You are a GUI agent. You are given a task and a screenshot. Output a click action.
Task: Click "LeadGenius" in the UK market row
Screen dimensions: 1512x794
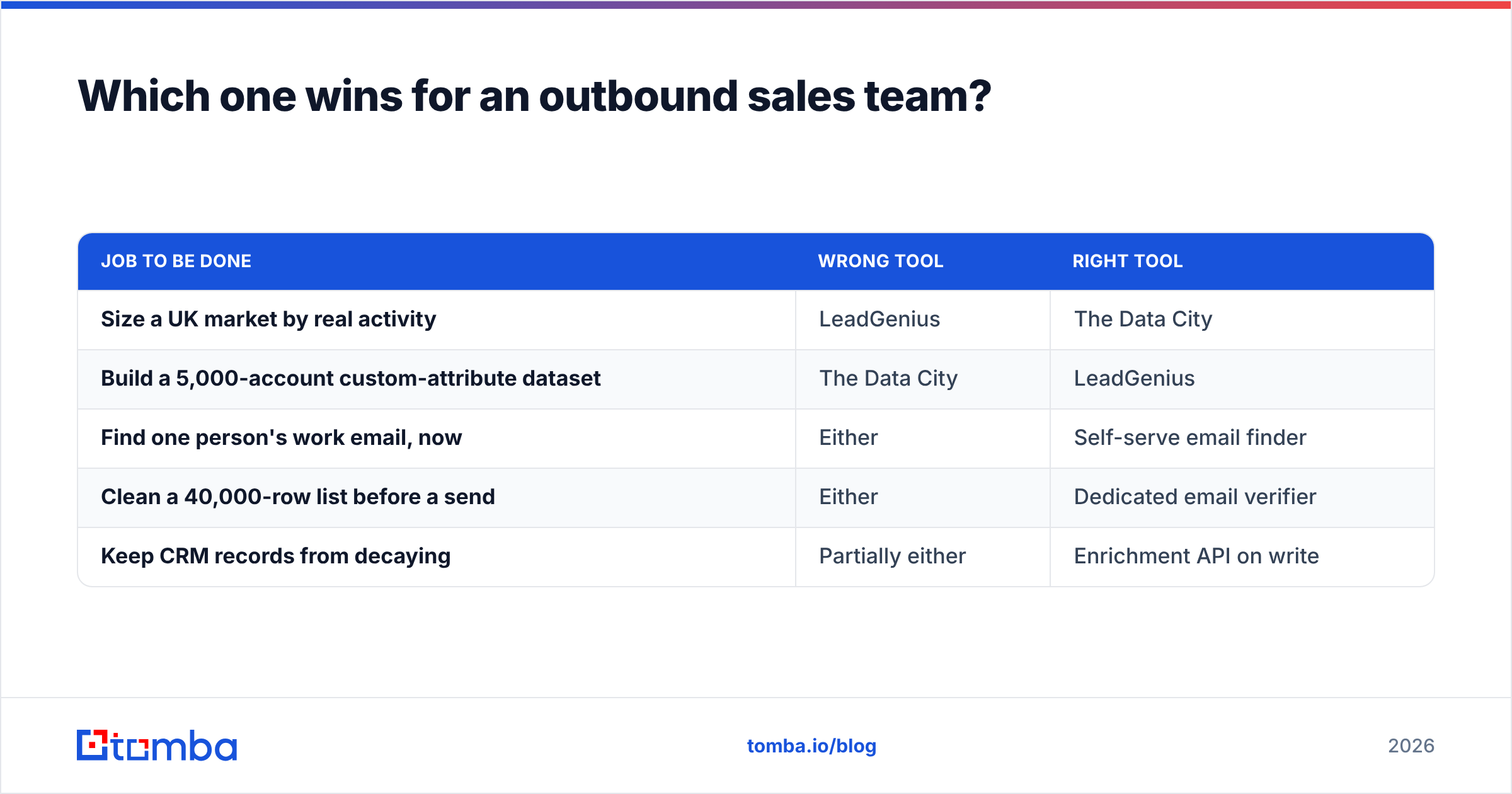click(x=879, y=319)
